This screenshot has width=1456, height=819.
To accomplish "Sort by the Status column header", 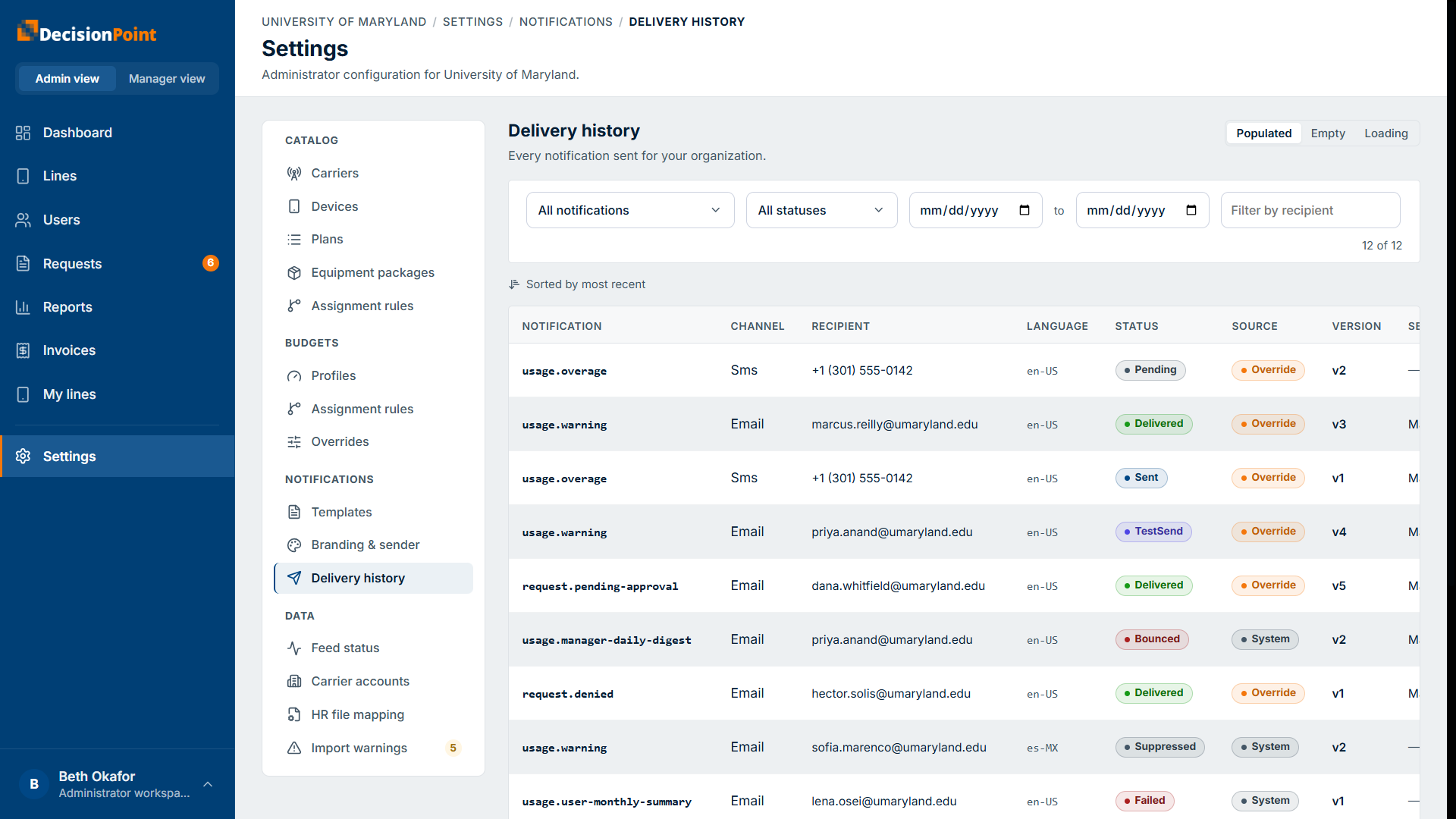I will [x=1136, y=326].
